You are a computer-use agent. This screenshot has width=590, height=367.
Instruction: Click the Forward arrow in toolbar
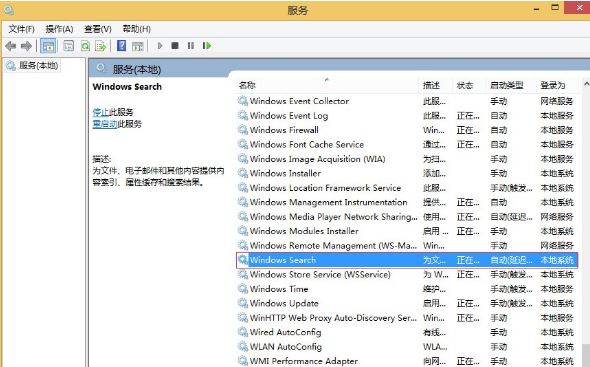(x=26, y=46)
